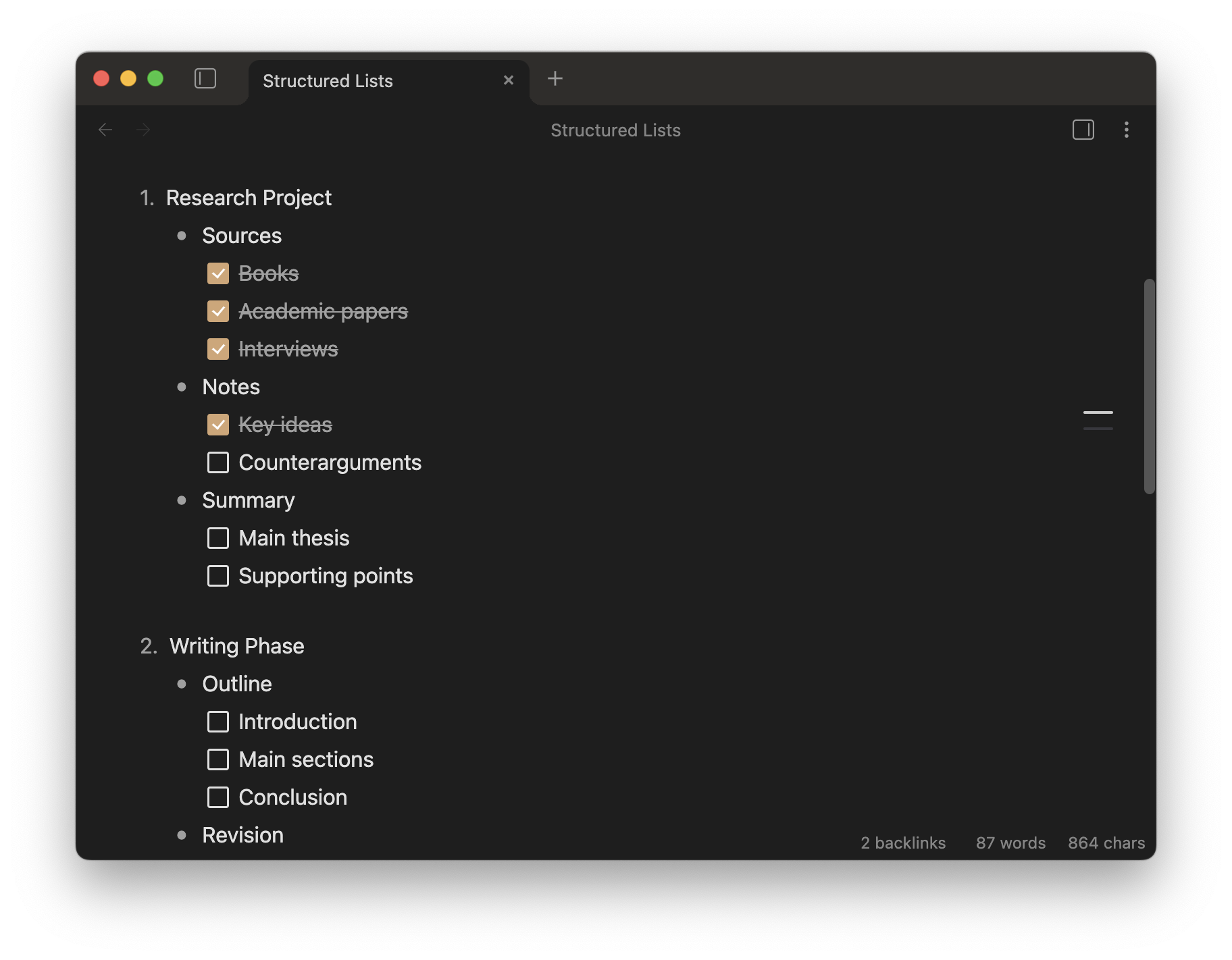Open the note info panel icon top right
This screenshot has height=960, width=1232.
click(1083, 130)
